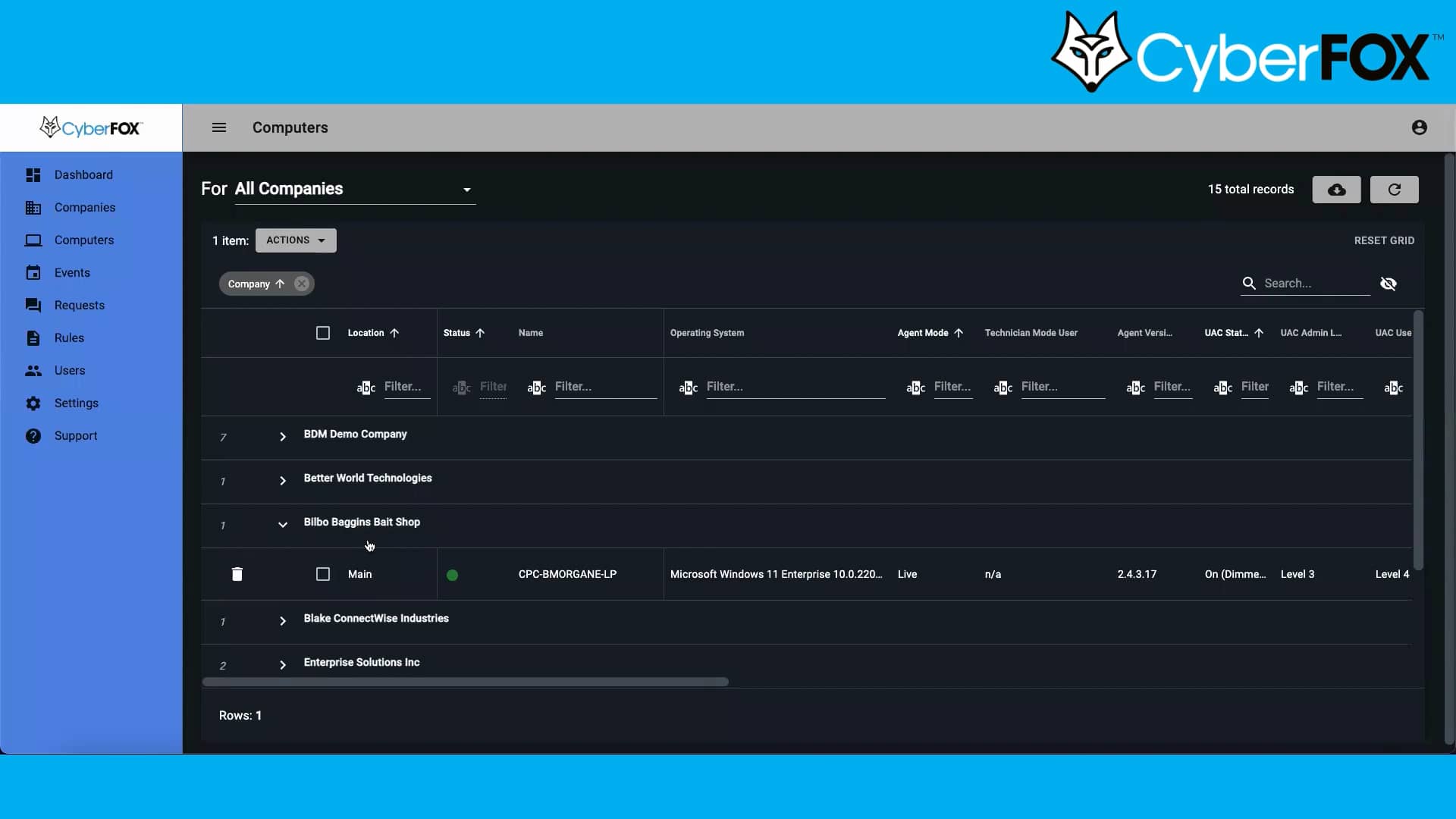
Task: Click the cloud download export icon
Action: pos(1337,190)
